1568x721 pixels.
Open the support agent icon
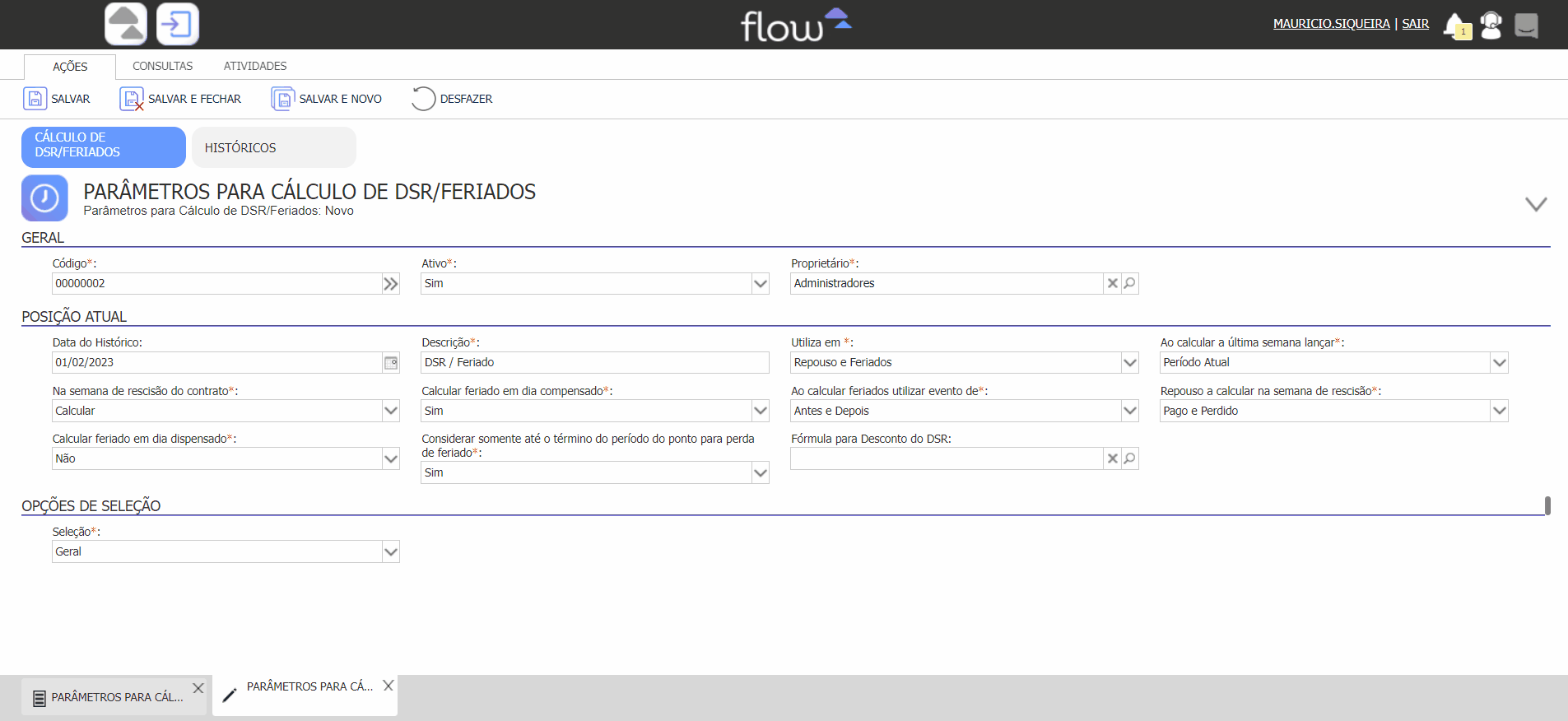[x=1491, y=26]
